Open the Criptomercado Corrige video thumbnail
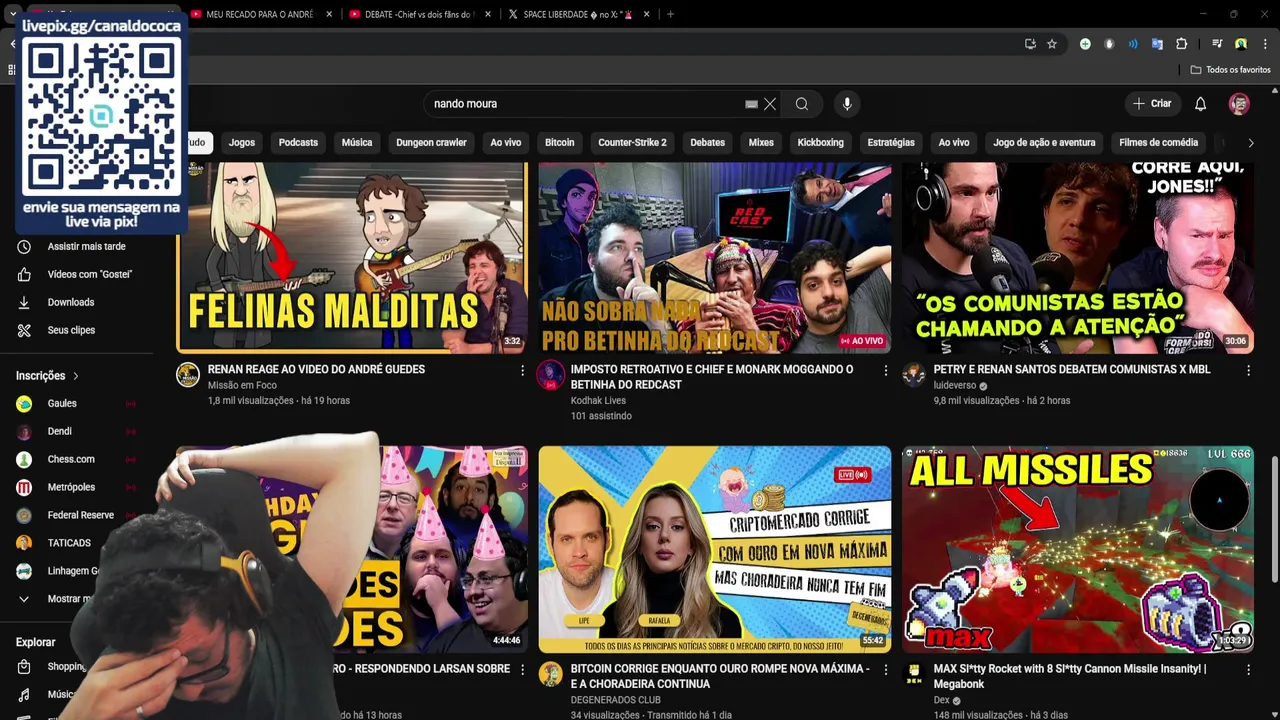The image size is (1280, 720). pos(715,550)
